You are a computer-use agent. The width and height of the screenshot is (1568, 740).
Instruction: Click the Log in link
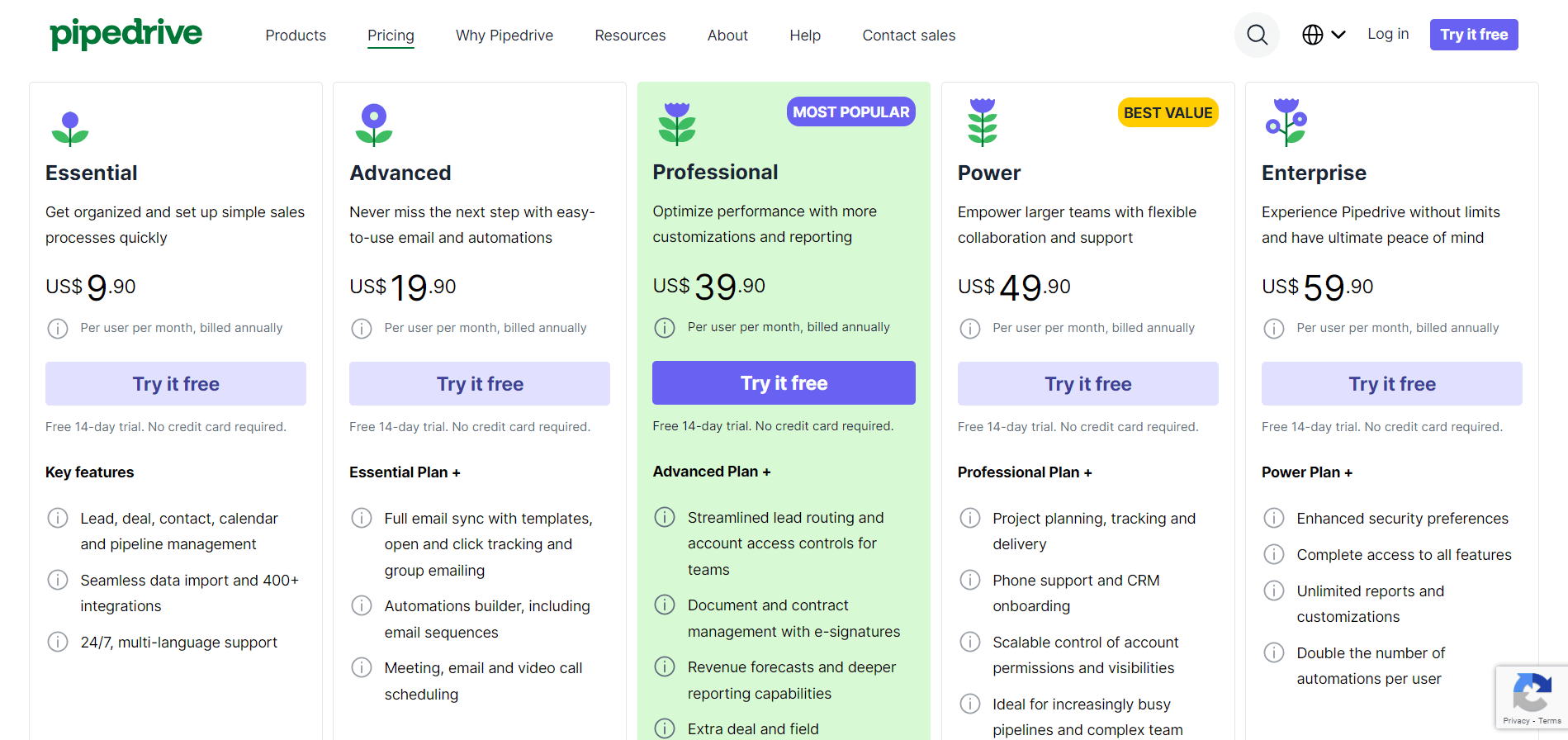1387,34
